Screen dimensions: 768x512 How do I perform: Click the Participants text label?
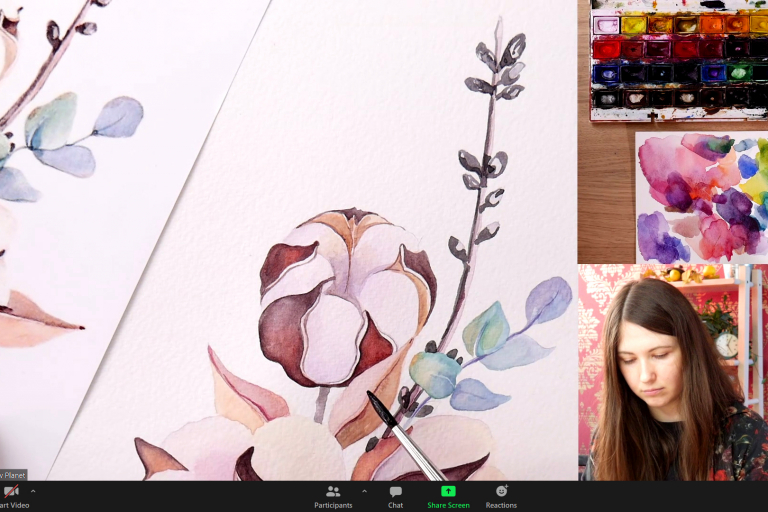333,505
